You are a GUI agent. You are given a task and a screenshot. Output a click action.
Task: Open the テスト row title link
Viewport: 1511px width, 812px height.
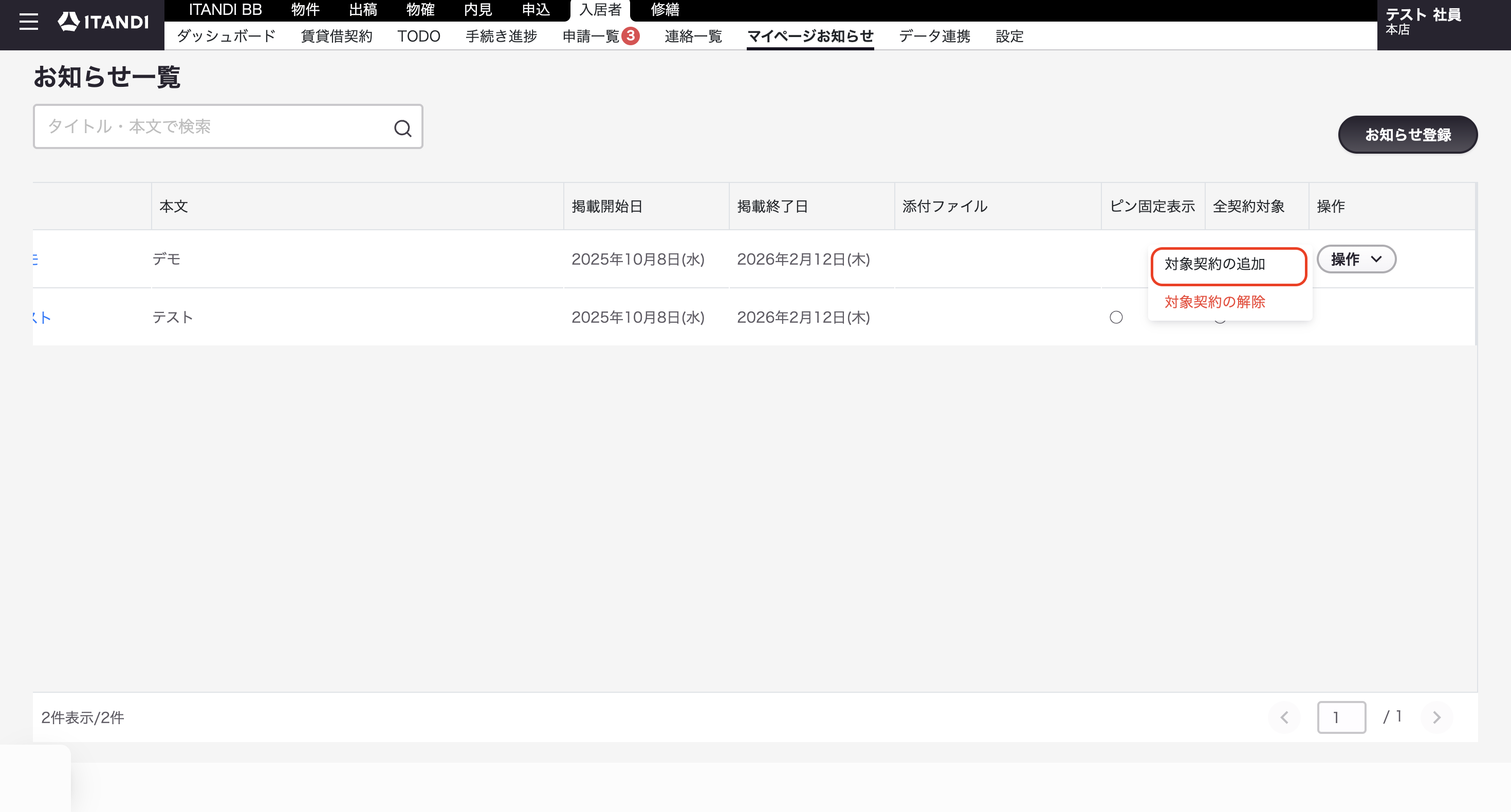[42, 318]
